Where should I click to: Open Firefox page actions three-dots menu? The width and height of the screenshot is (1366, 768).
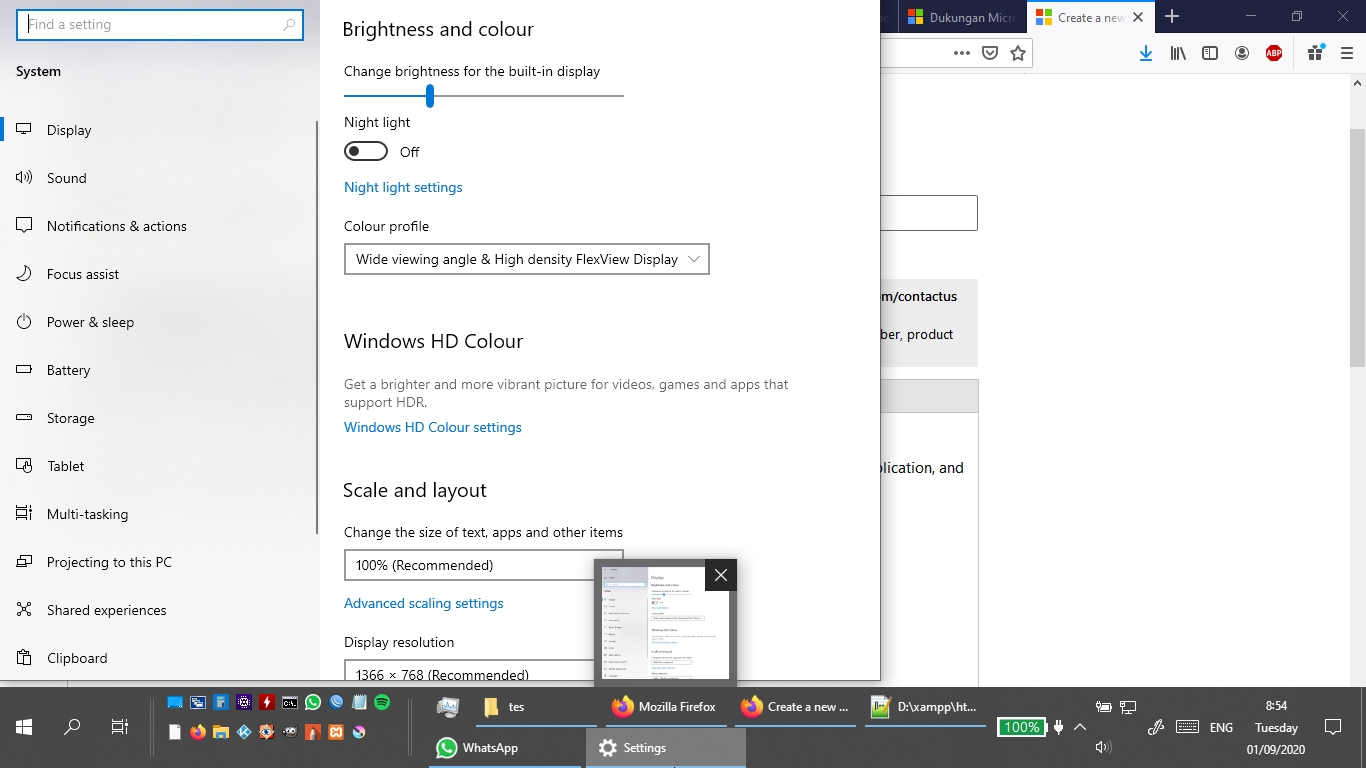click(961, 53)
